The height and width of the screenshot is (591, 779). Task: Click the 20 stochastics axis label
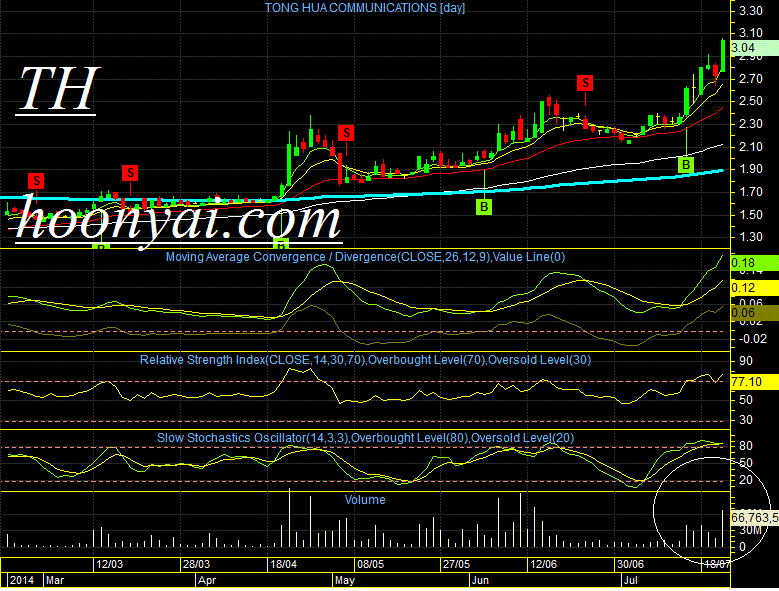click(746, 480)
